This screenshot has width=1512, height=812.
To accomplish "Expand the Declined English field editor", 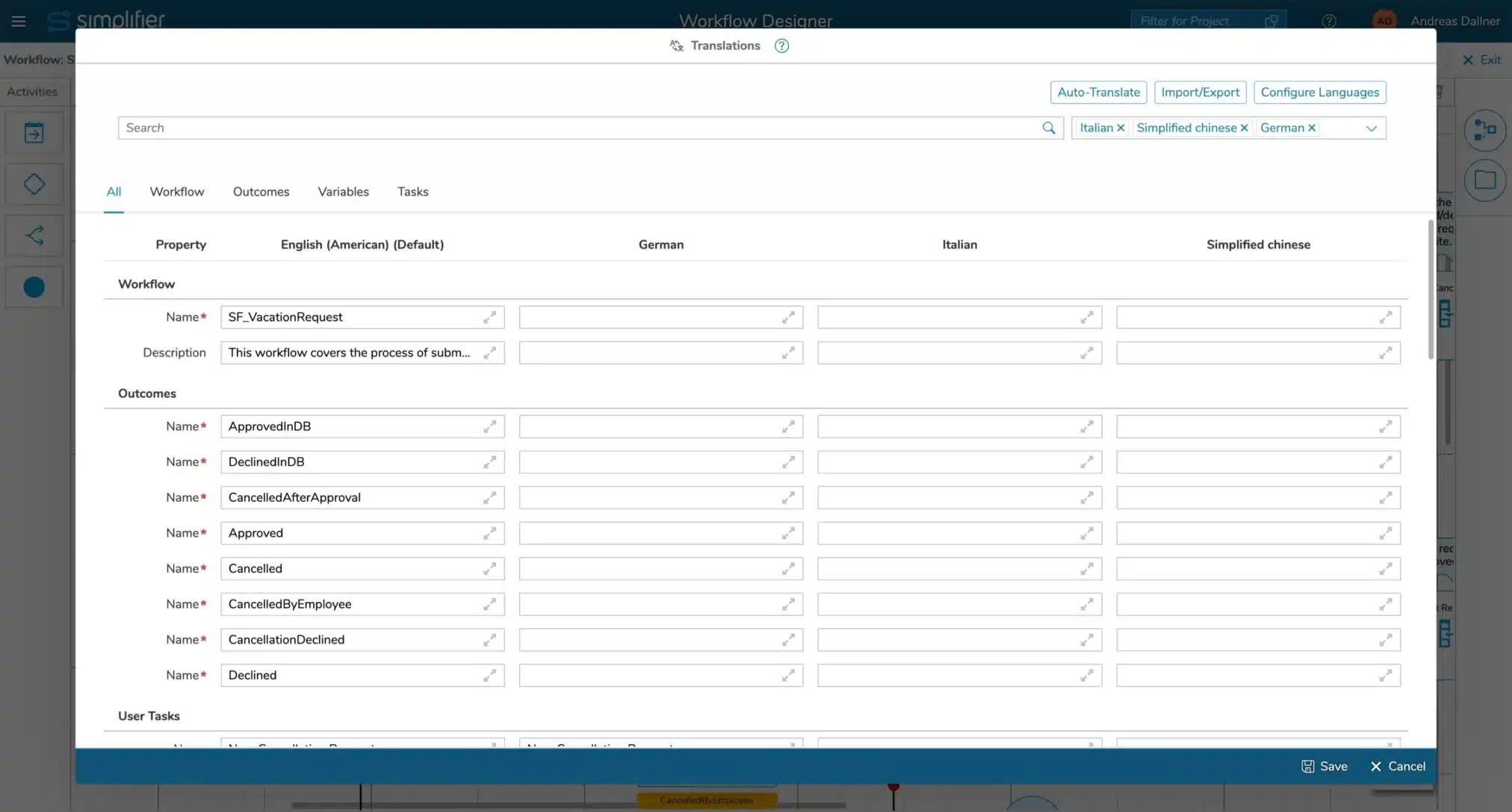I will 489,675.
